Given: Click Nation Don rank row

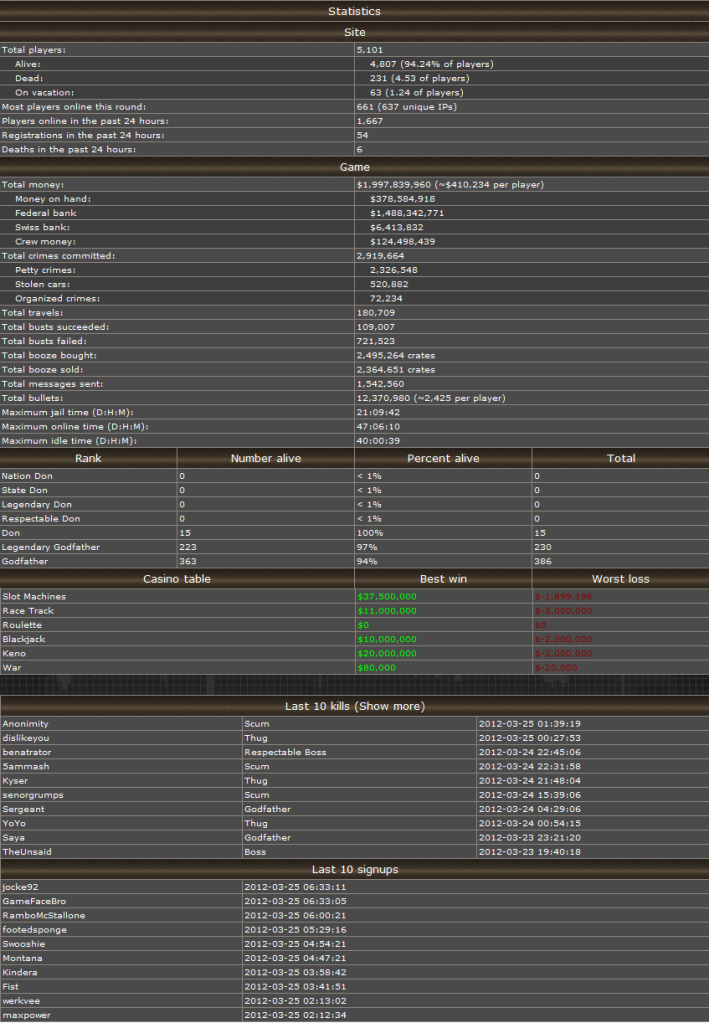Looking at the screenshot, I should pyautogui.click(x=354, y=476).
